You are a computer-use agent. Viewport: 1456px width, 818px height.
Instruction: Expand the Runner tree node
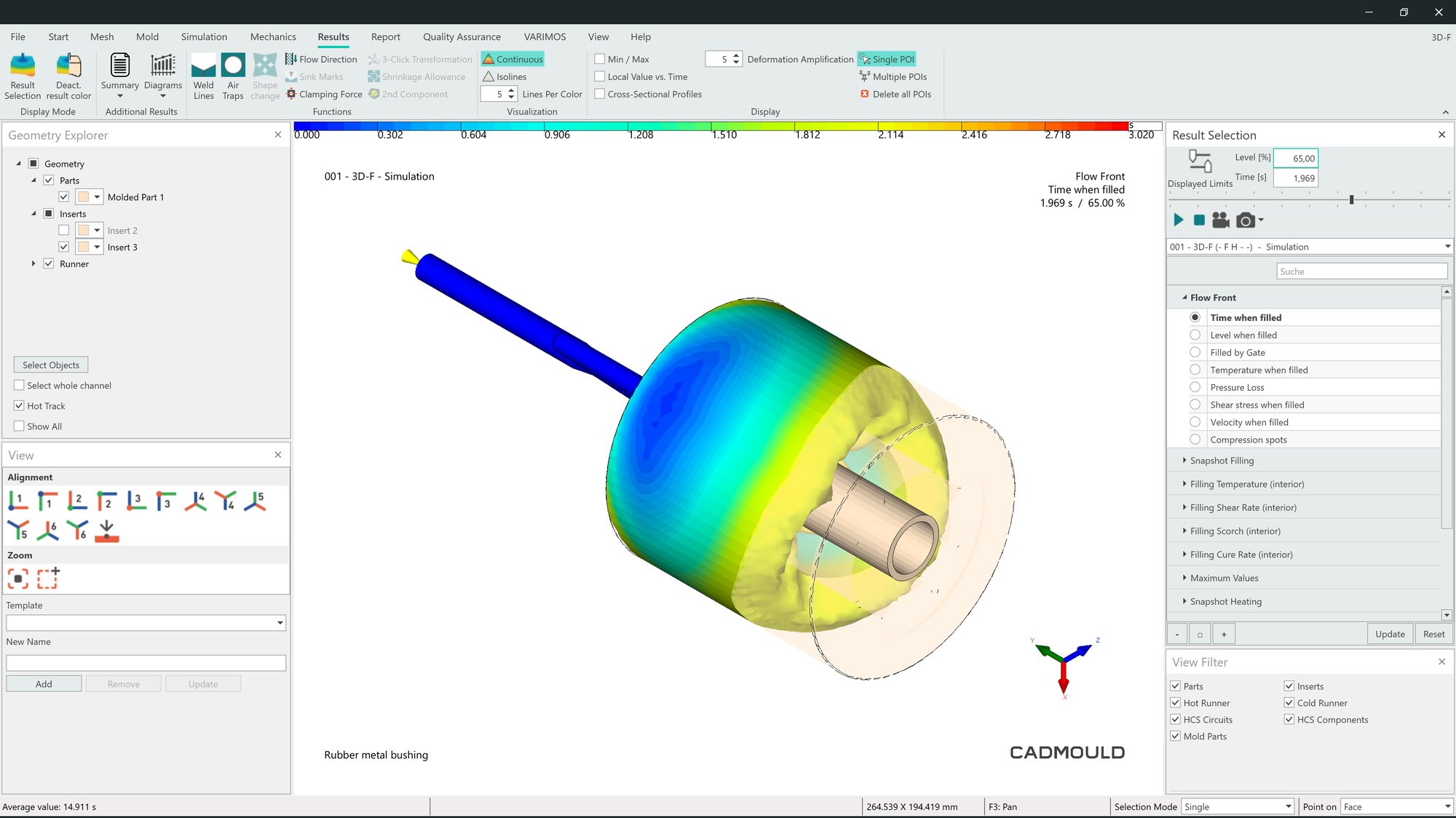coord(33,264)
